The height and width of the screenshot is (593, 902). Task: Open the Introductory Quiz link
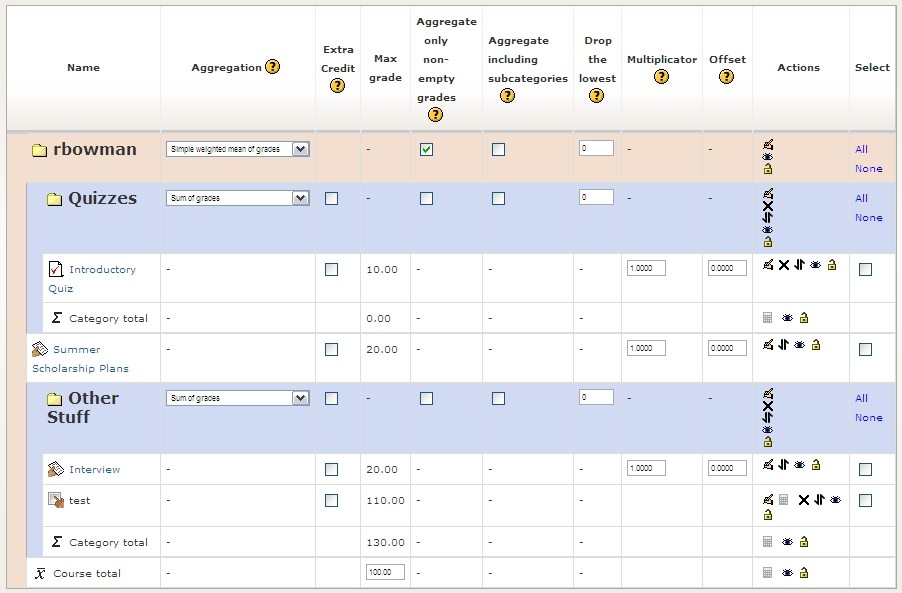[x=101, y=270]
